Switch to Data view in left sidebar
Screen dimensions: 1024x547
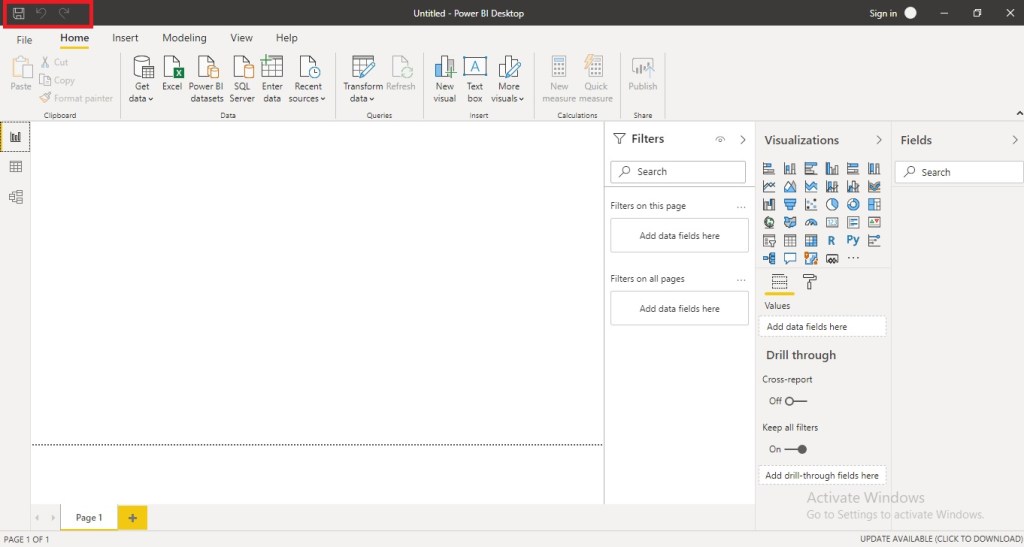[15, 167]
